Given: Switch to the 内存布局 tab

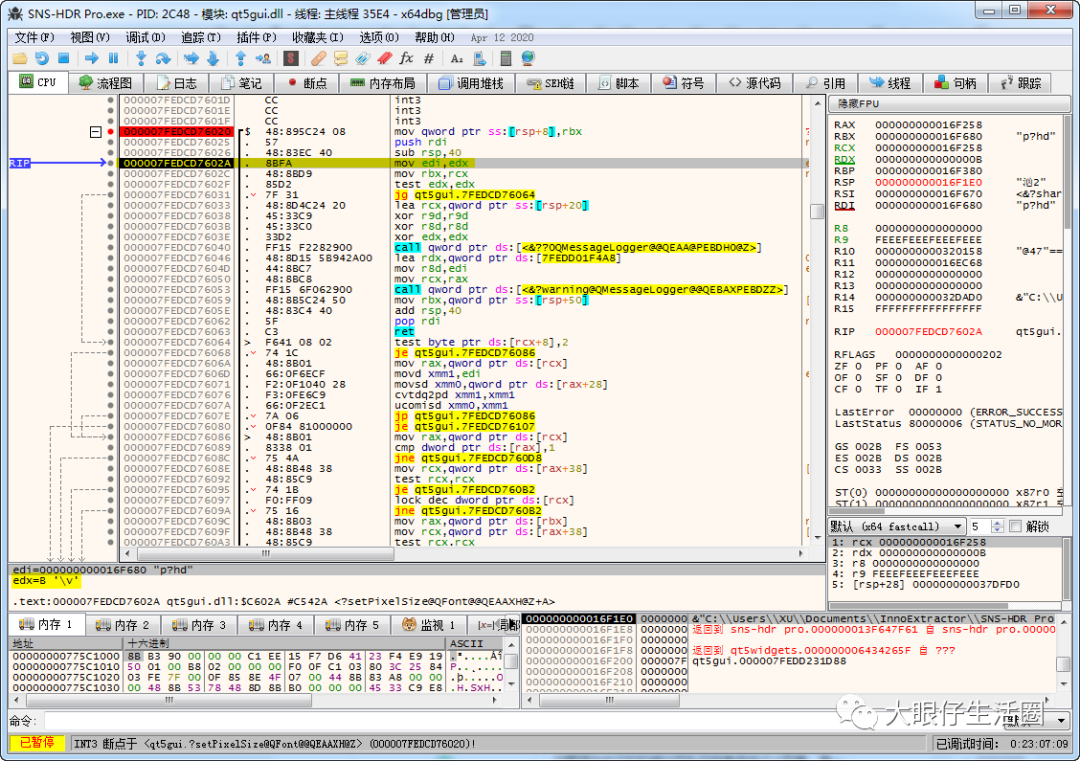Looking at the screenshot, I should pyautogui.click(x=384, y=83).
